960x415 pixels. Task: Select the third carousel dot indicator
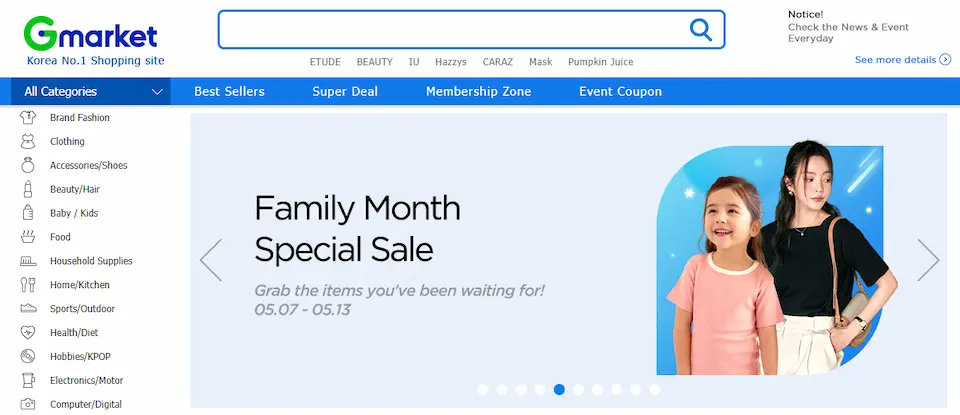coord(521,389)
